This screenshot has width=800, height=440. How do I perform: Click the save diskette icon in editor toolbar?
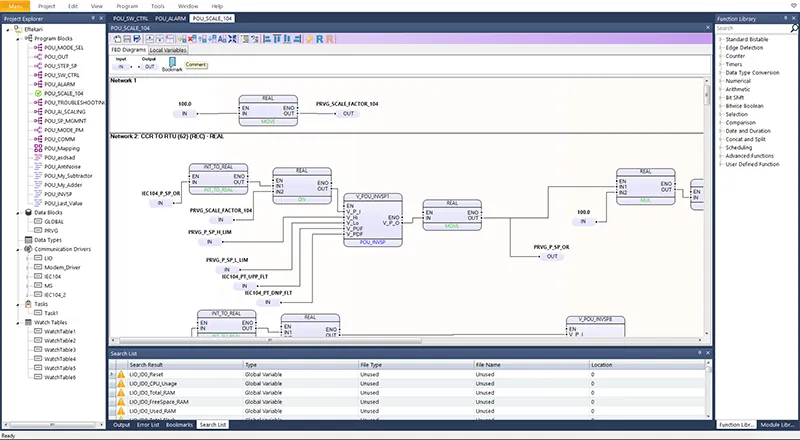point(127,39)
